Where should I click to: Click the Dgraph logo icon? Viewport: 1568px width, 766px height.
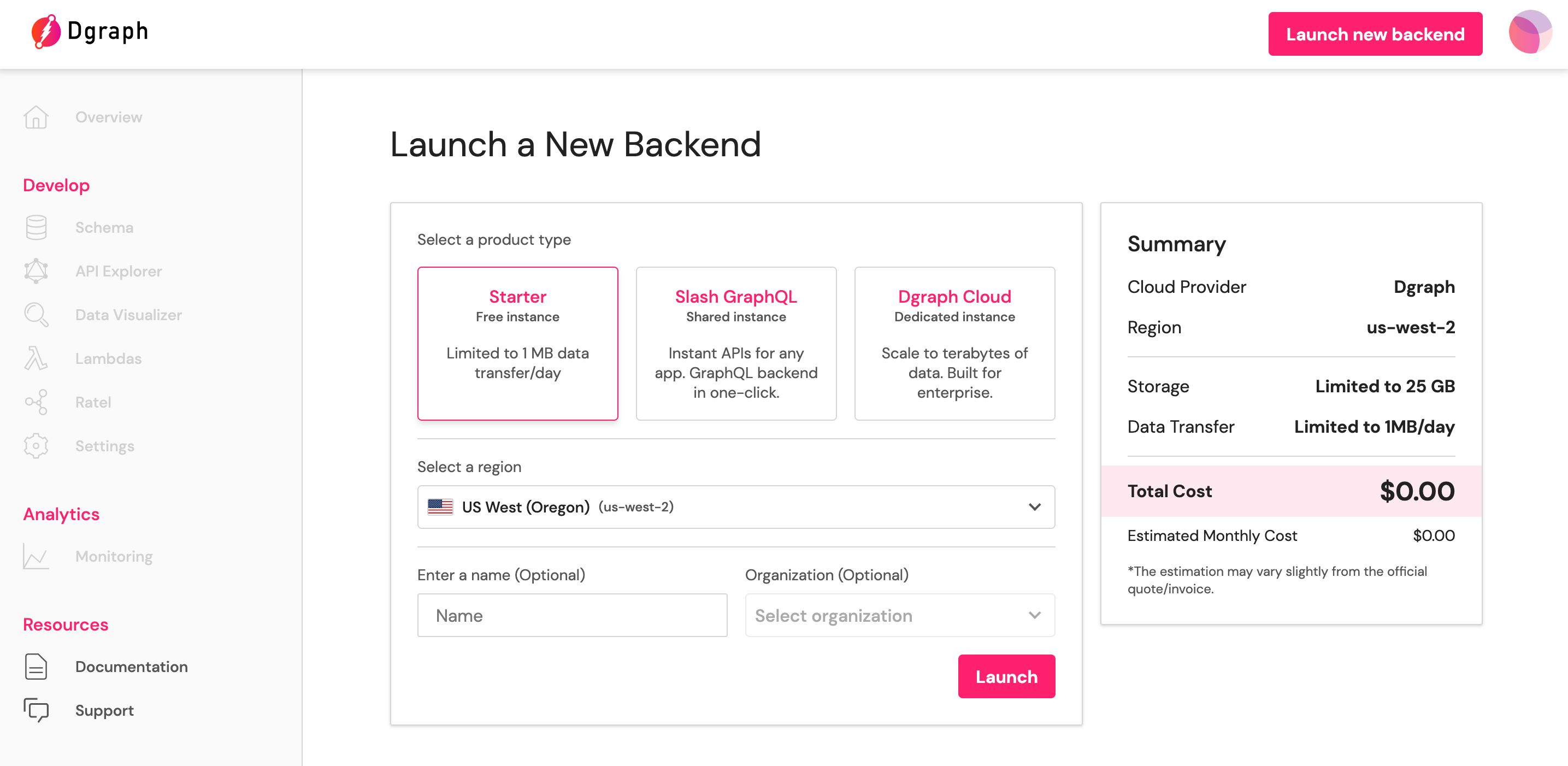point(46,32)
